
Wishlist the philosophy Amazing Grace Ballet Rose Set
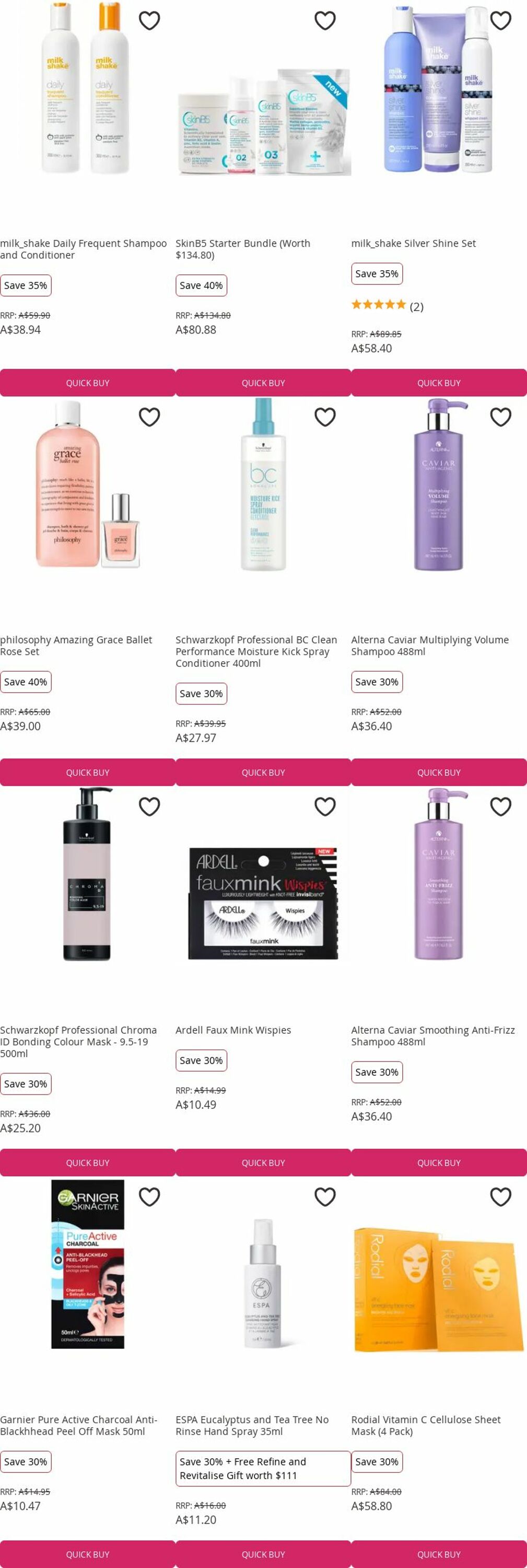[x=149, y=417]
